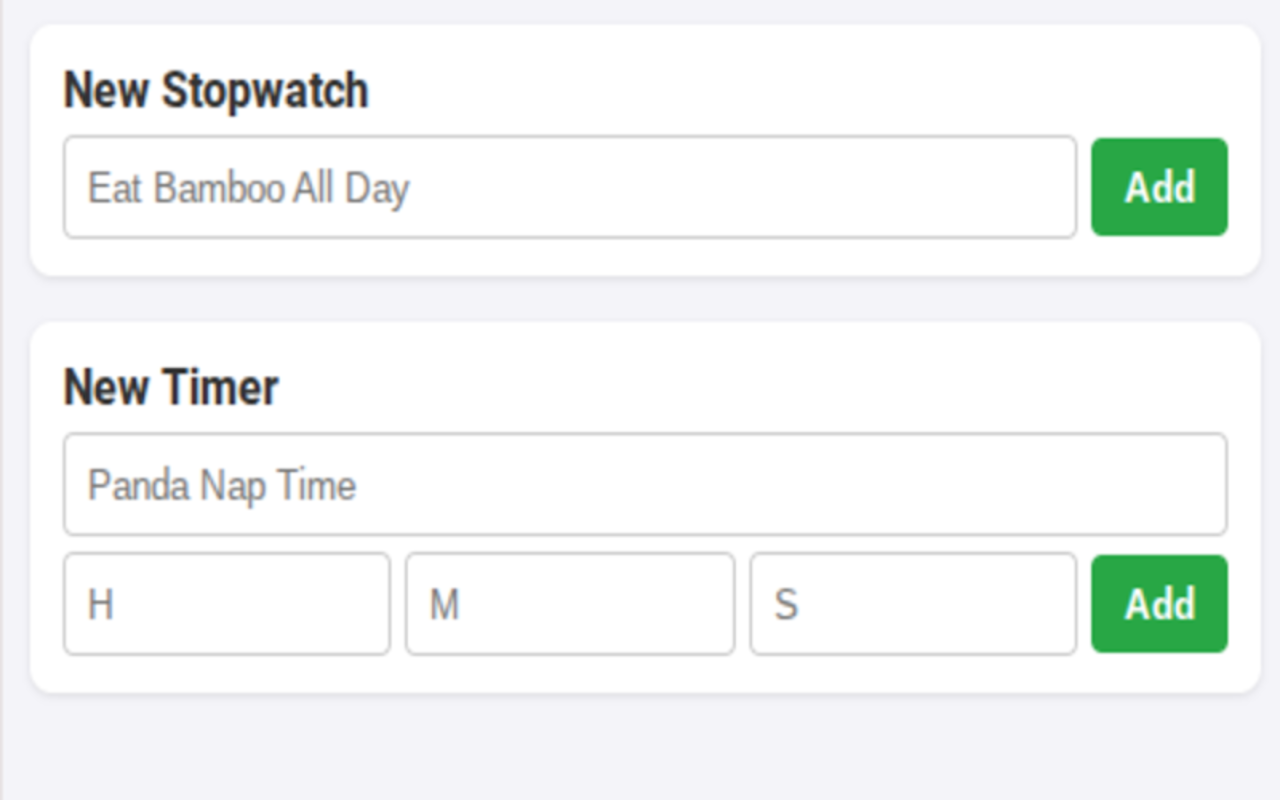
Task: Click the timer name placeholder text
Action: 222,485
